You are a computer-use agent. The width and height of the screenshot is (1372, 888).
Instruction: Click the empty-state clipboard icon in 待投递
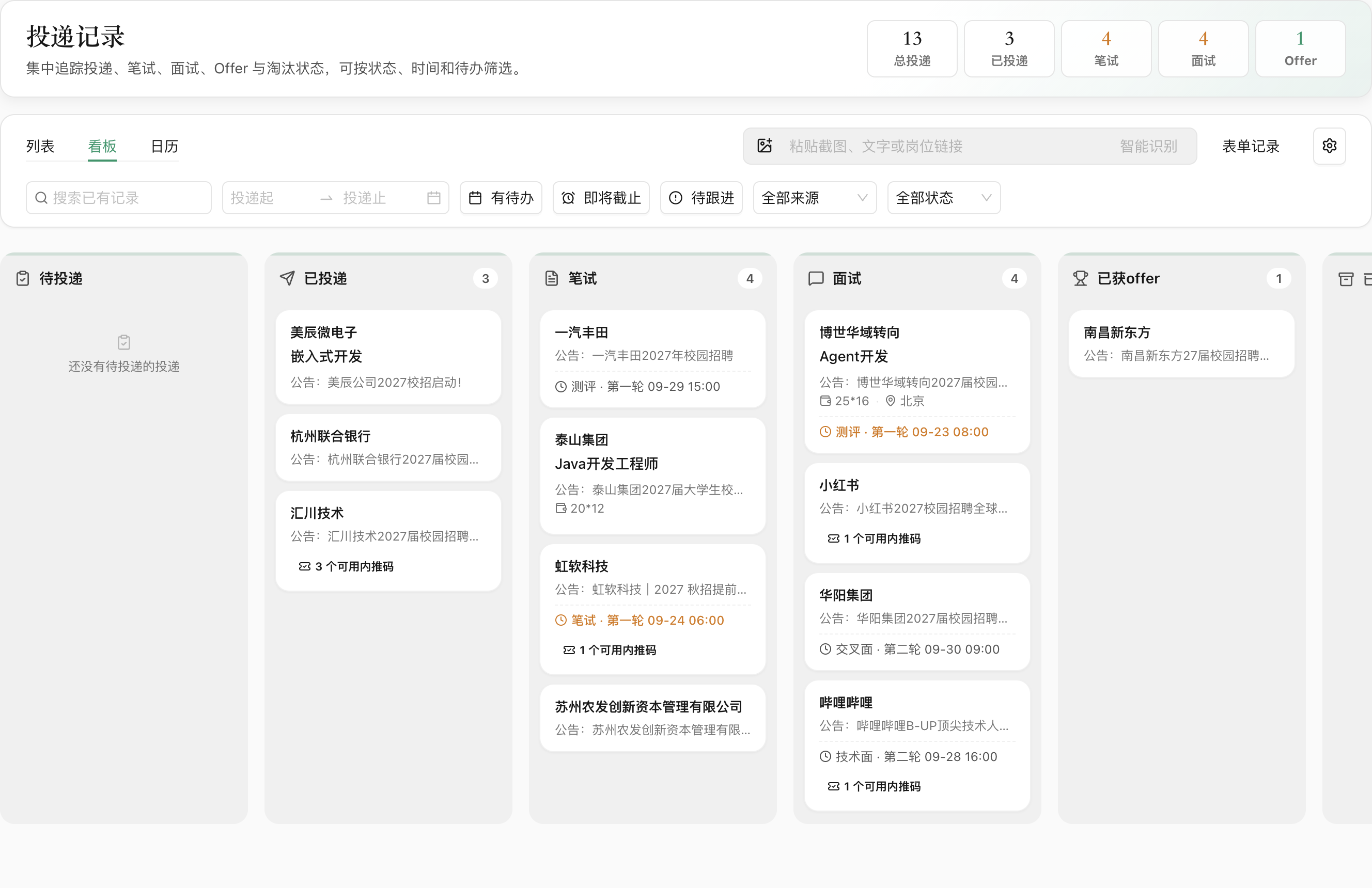(x=124, y=342)
